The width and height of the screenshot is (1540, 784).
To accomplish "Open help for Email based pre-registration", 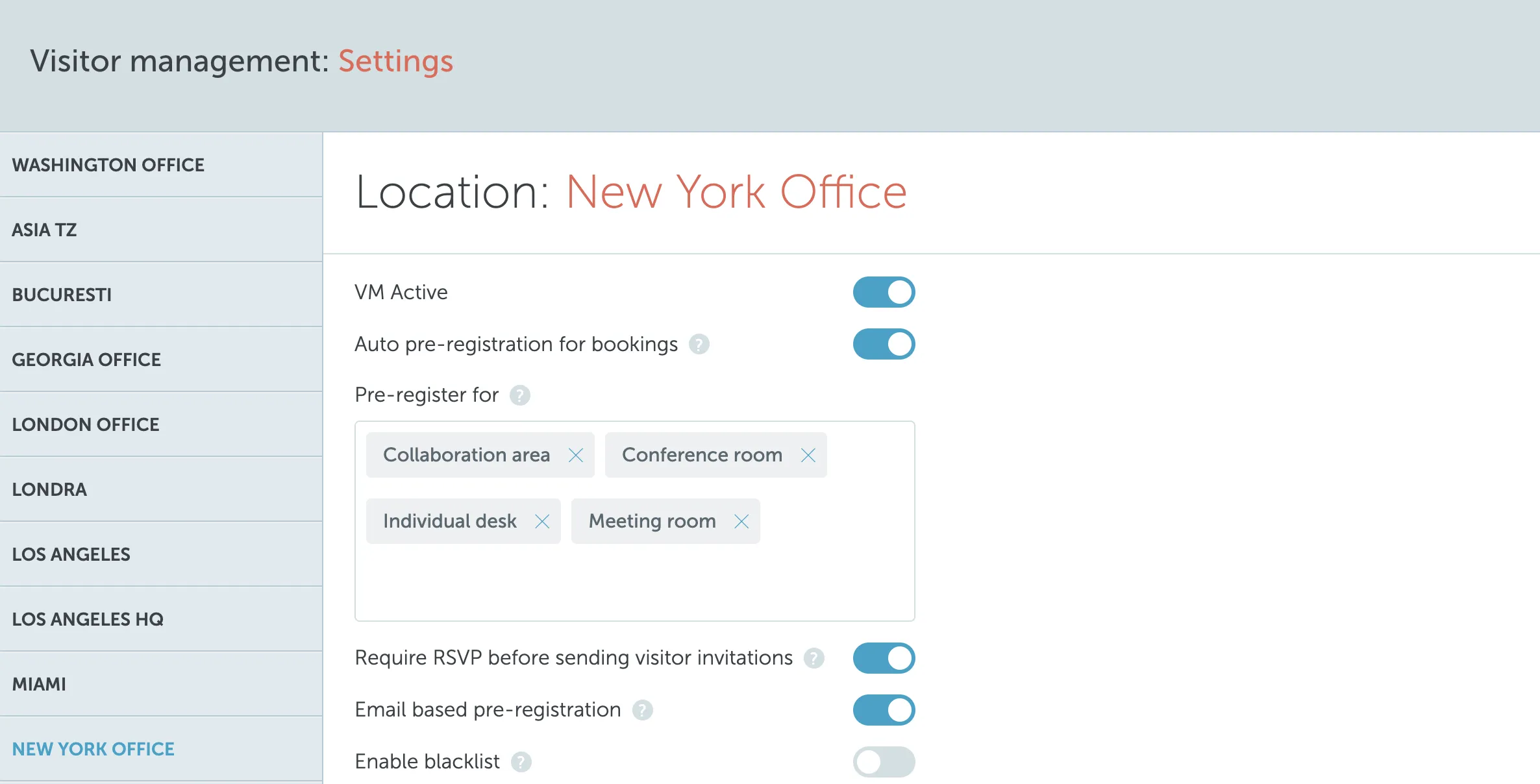I will coord(643,710).
